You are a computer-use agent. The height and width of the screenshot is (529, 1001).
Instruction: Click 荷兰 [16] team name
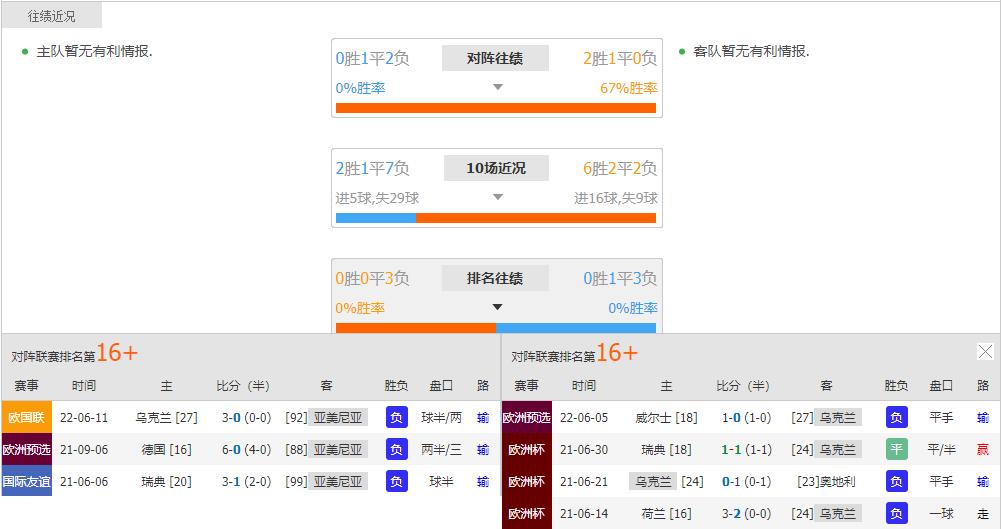click(666, 513)
